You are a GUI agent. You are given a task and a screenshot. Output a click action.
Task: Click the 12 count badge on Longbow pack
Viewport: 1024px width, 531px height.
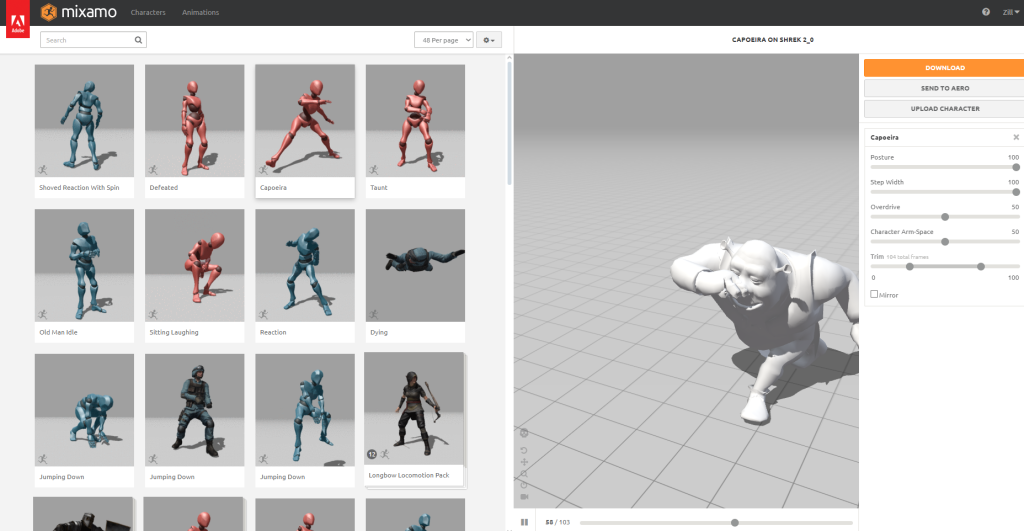[x=372, y=454]
